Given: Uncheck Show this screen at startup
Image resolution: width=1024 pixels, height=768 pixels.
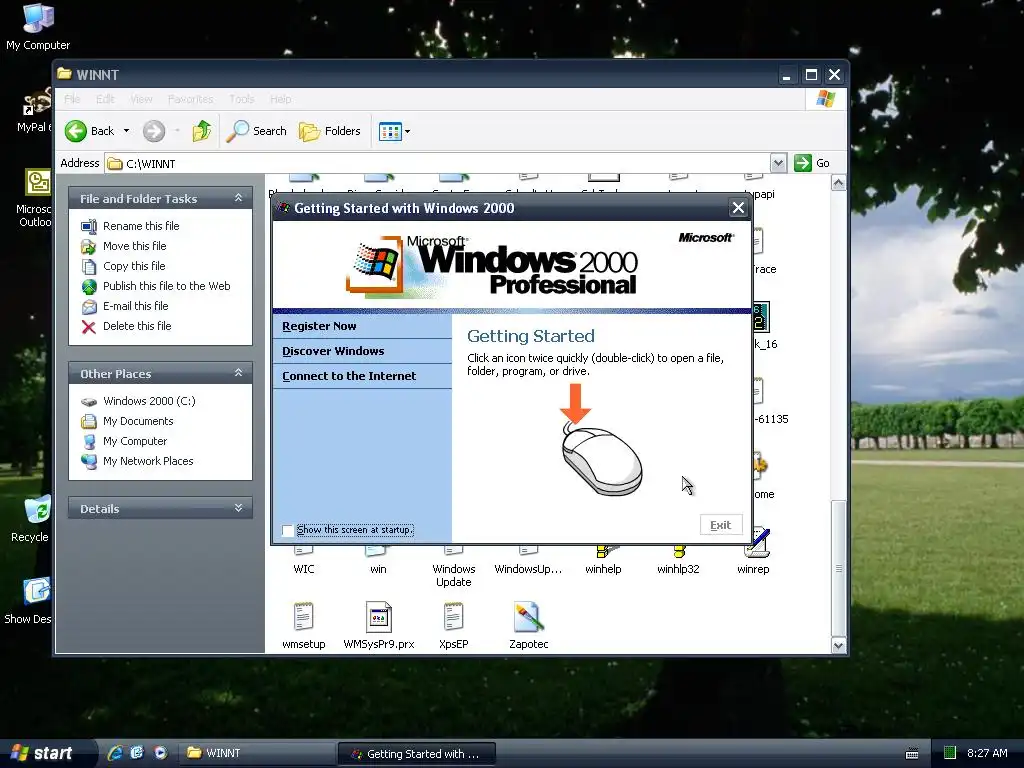Looking at the screenshot, I should (287, 530).
